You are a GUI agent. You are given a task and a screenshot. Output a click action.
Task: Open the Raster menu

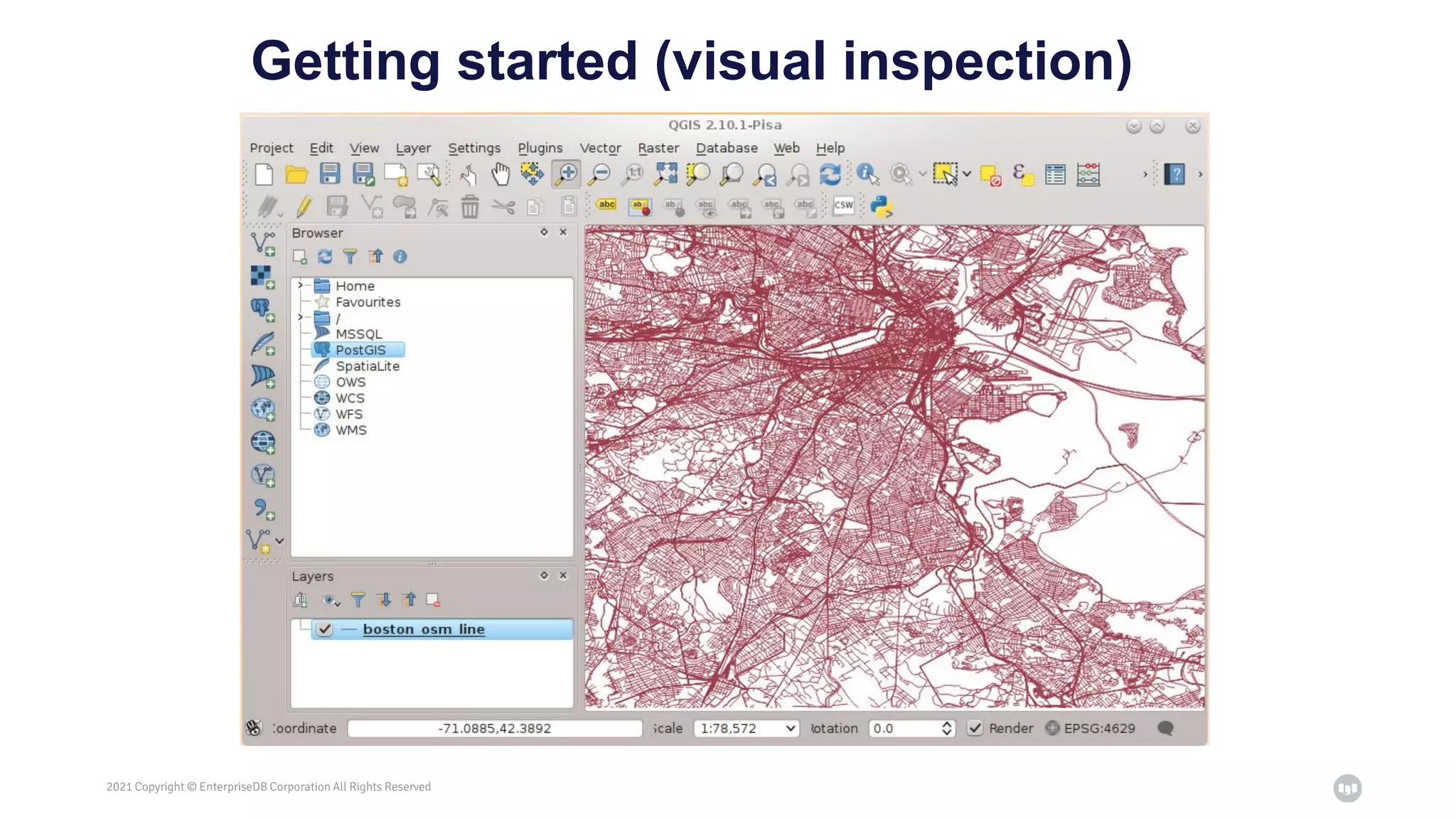pyautogui.click(x=658, y=148)
